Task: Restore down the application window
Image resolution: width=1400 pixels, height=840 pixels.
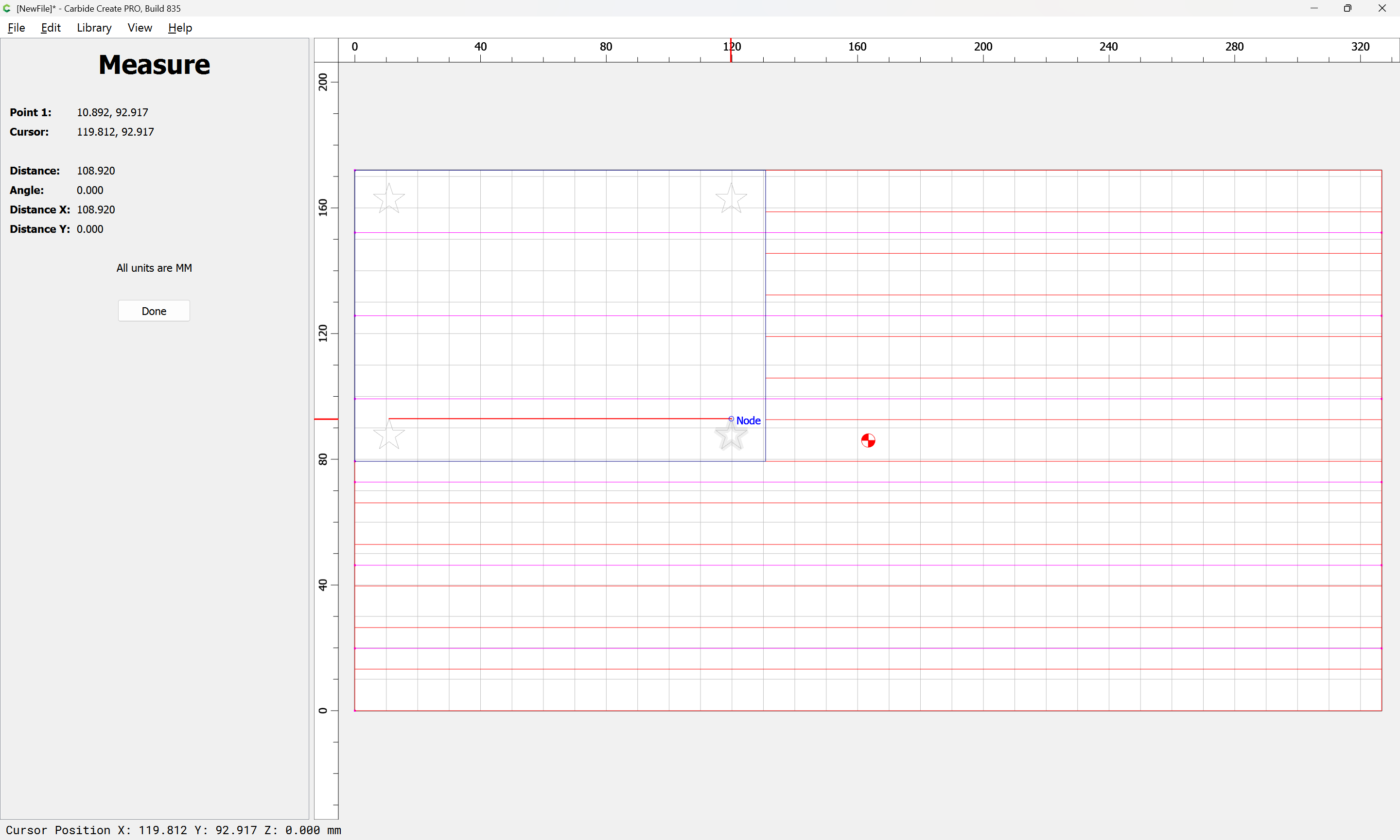Action: click(1347, 8)
